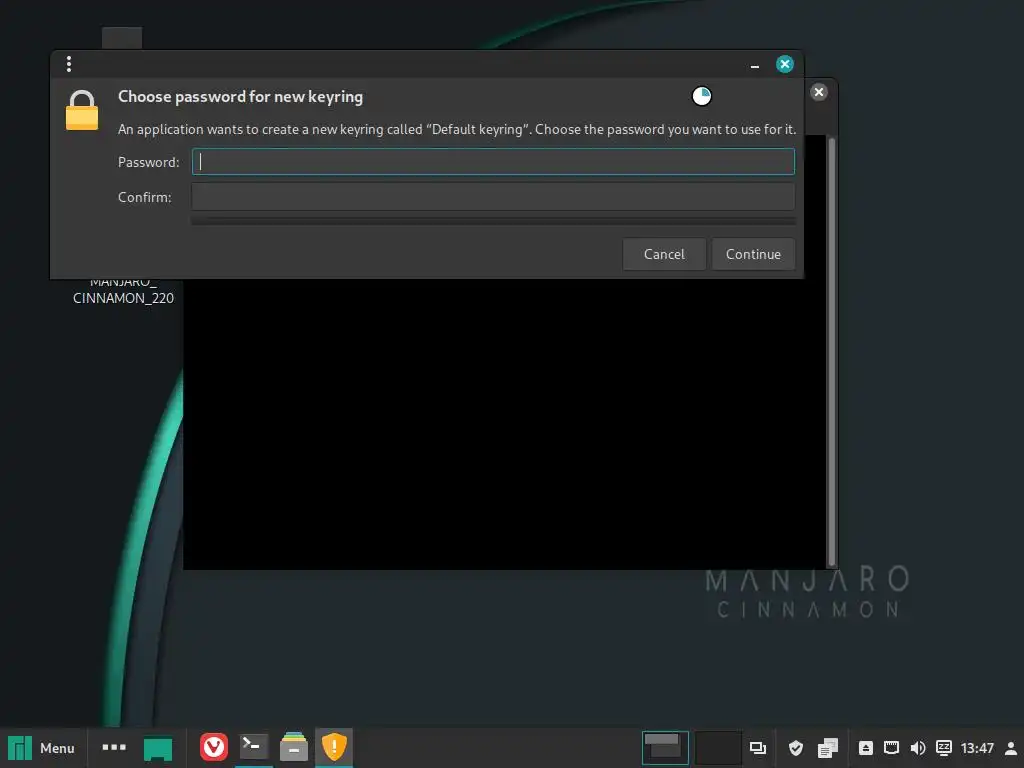Open the wired network applet

891,748
